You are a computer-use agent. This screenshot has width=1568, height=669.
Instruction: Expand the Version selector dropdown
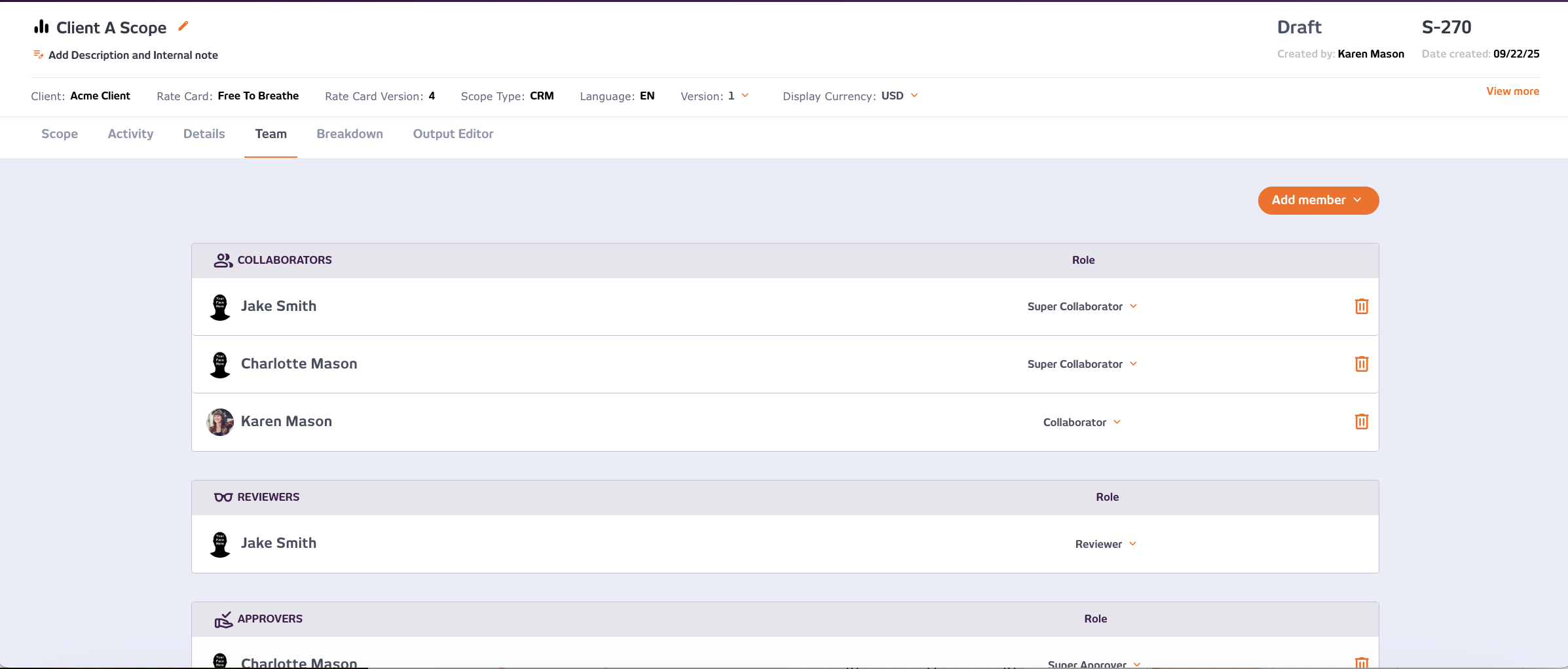[x=745, y=96]
